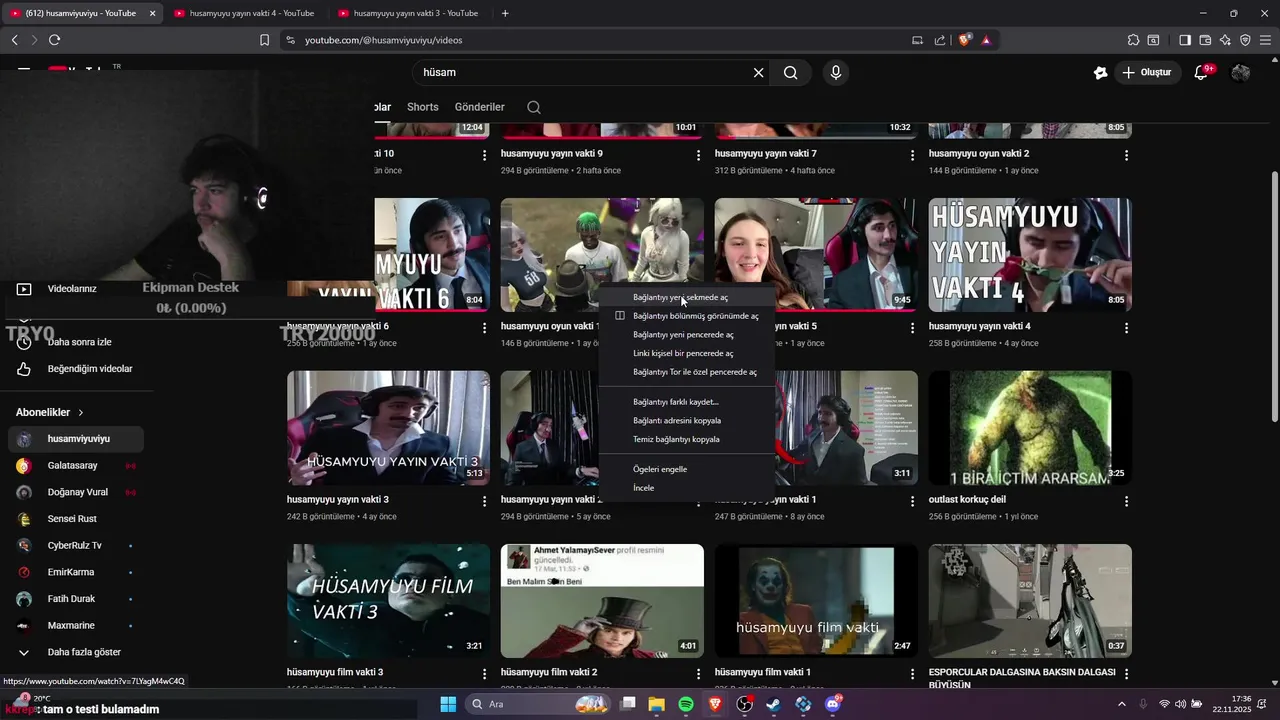Open a new browser tab

505,13
